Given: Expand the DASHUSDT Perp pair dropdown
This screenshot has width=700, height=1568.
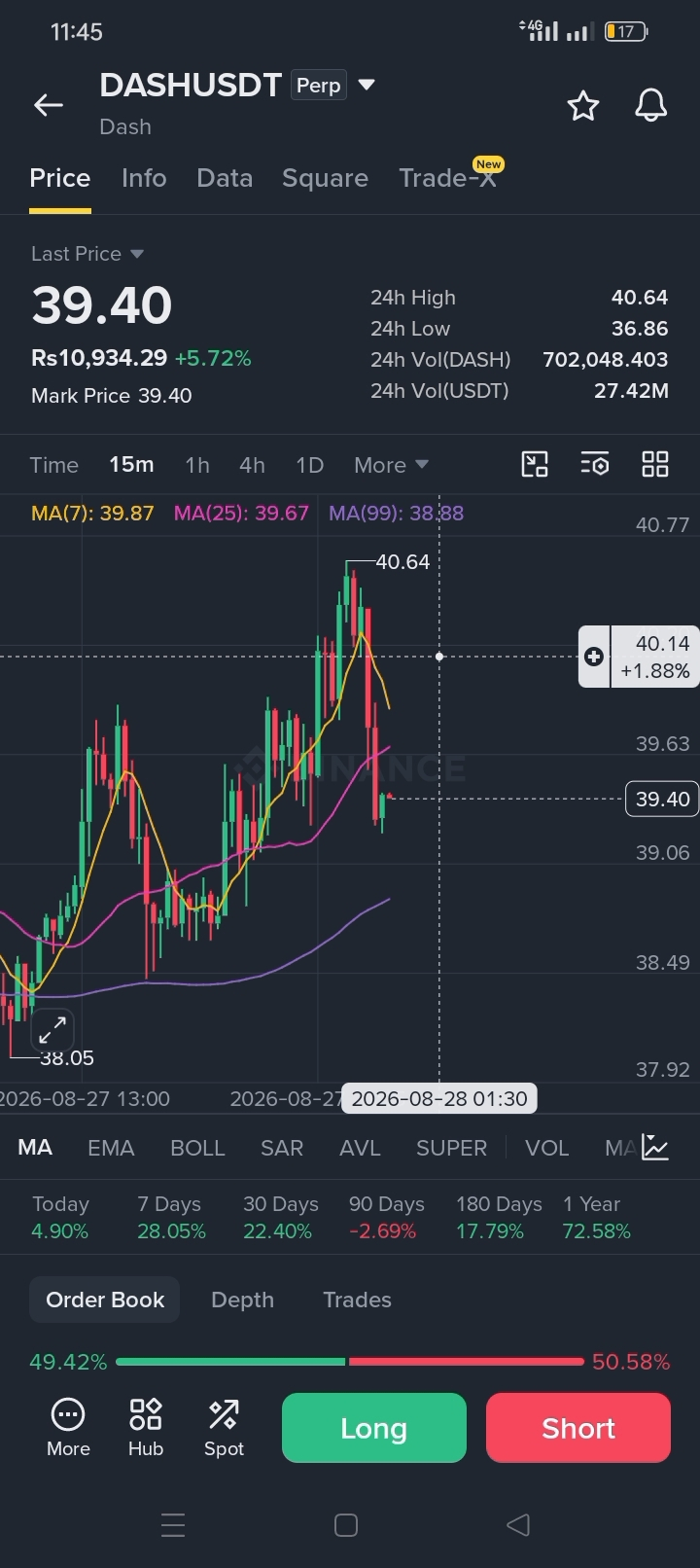Looking at the screenshot, I should click(367, 86).
